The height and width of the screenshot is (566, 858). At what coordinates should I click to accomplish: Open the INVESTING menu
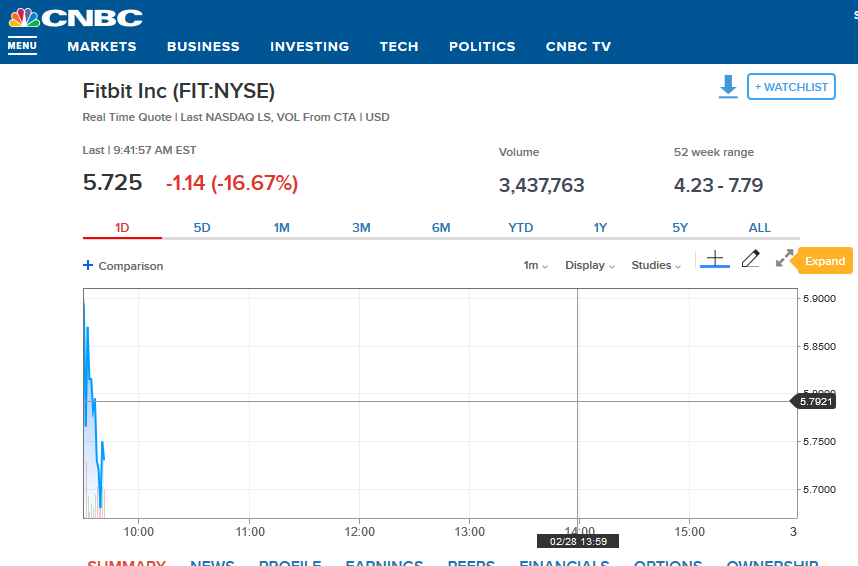coord(310,47)
